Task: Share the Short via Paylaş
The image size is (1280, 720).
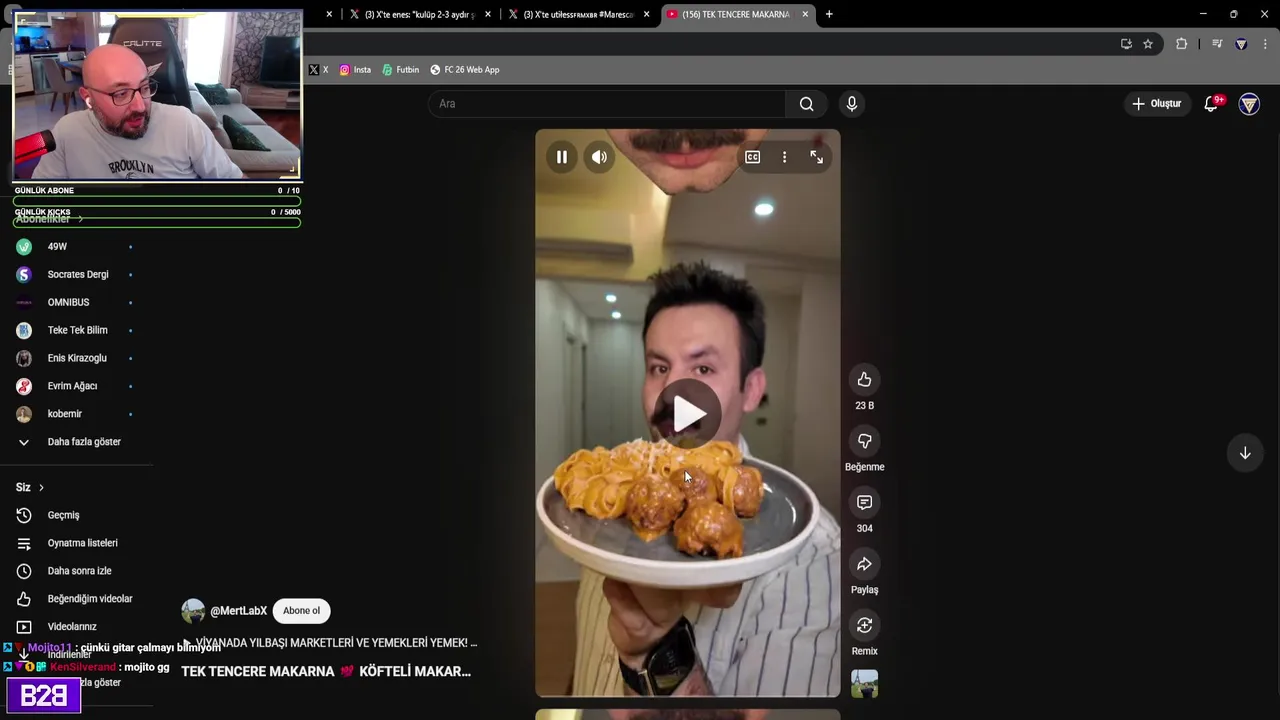Action: tap(864, 564)
